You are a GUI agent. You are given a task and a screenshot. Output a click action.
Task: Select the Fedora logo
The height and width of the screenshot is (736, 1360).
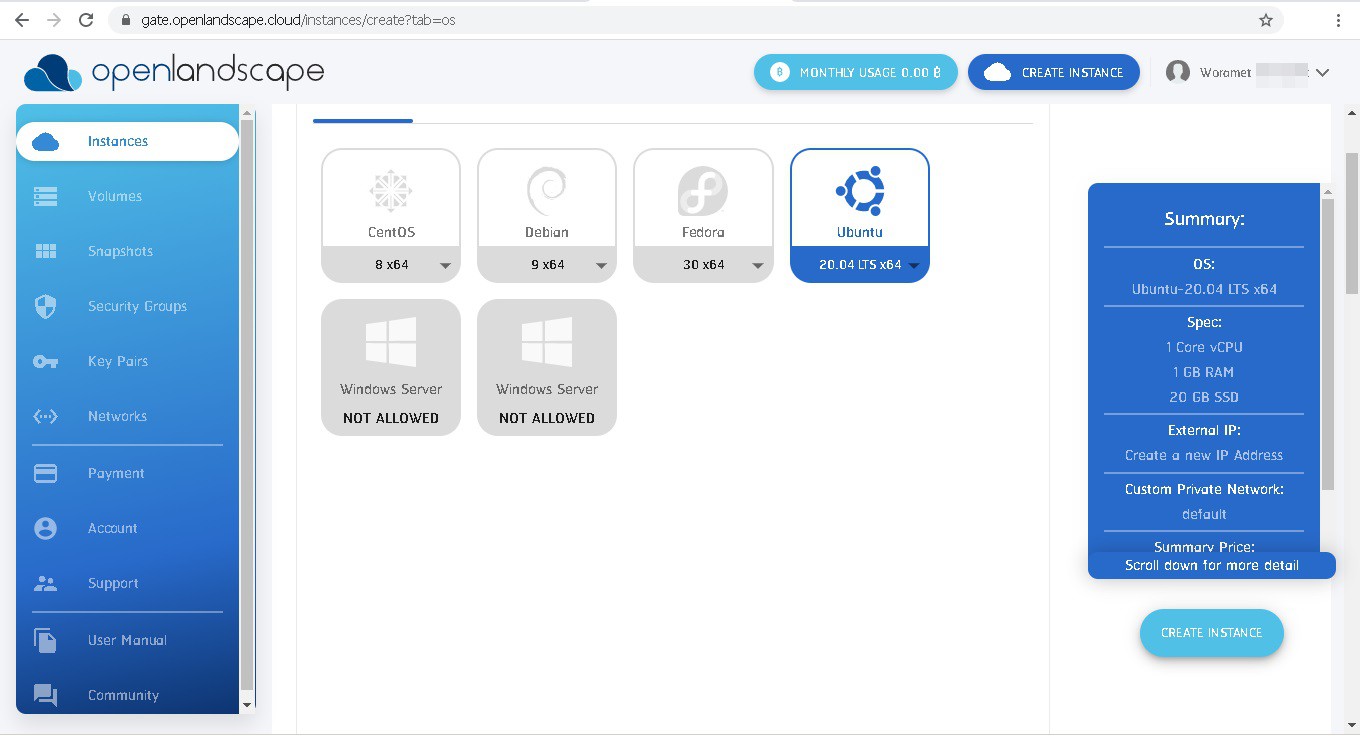pos(703,191)
